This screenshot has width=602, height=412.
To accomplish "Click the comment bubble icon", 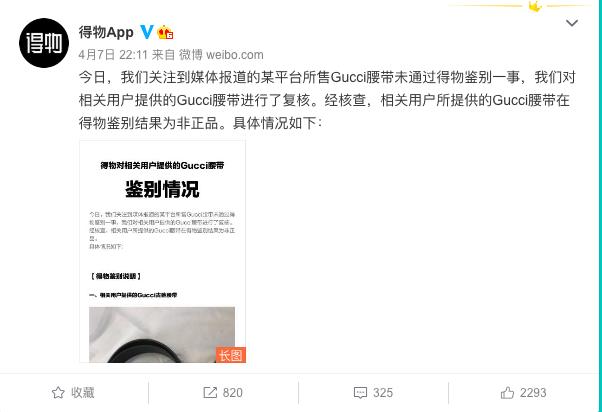I will point(360,392).
